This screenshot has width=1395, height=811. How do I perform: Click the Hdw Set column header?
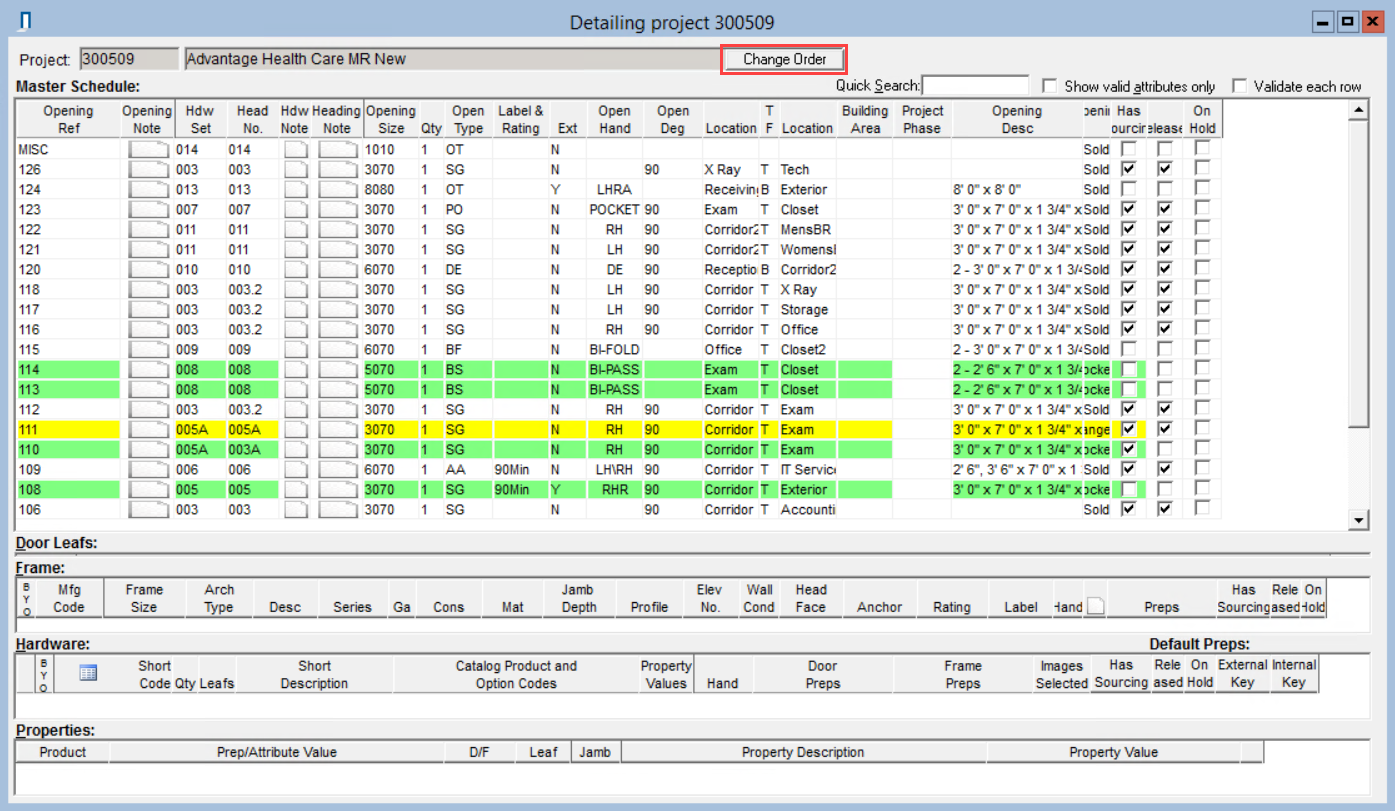tap(200, 119)
